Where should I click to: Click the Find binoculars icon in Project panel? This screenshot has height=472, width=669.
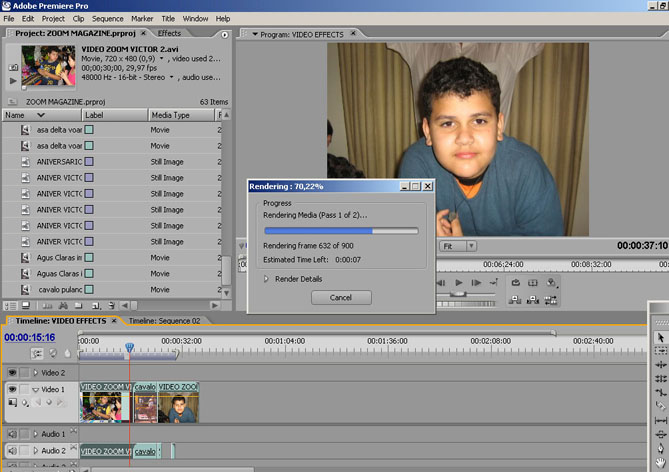(62, 305)
